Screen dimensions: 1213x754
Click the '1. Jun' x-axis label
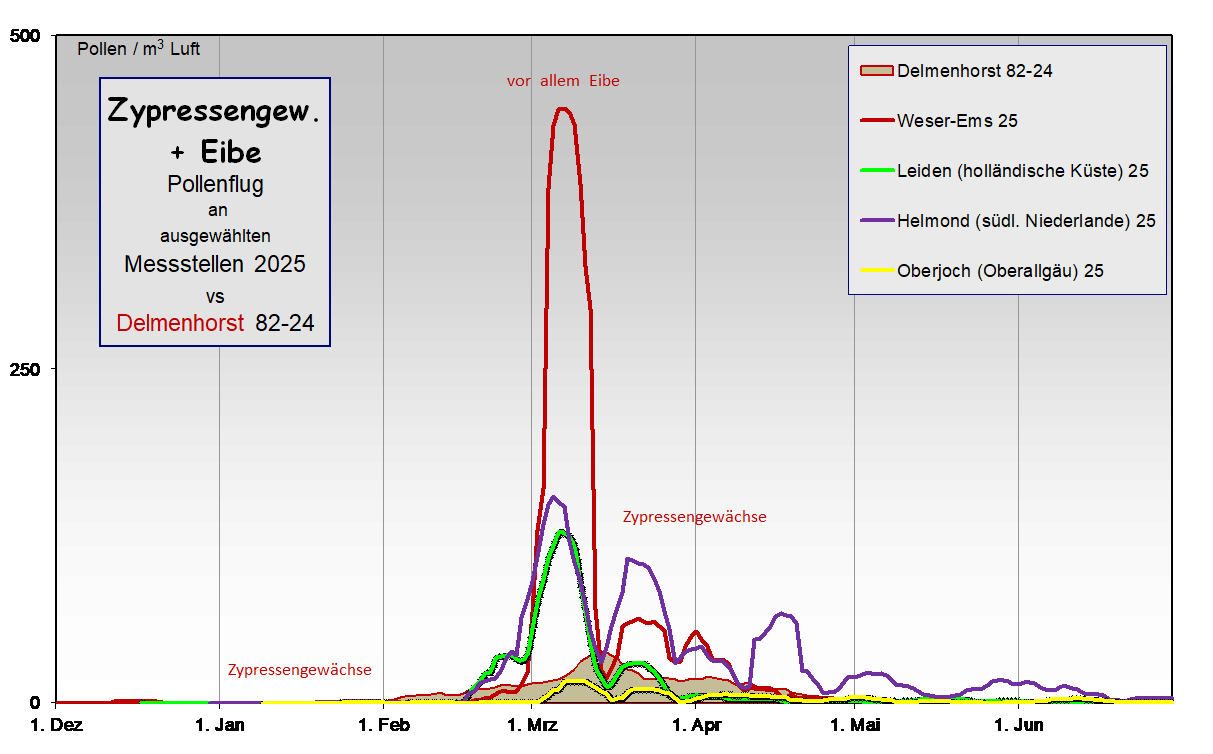coord(1018,724)
